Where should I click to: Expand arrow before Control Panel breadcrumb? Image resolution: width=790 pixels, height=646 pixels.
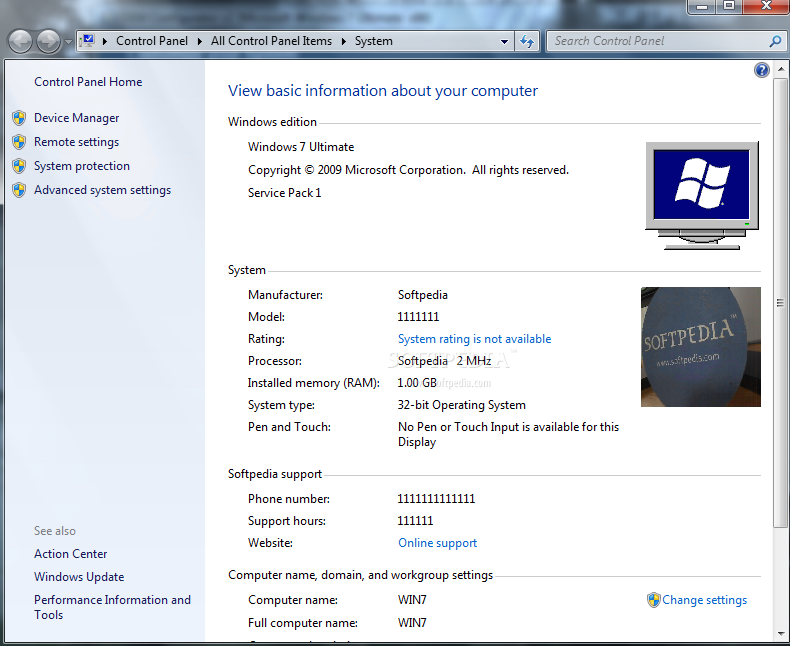(x=105, y=41)
